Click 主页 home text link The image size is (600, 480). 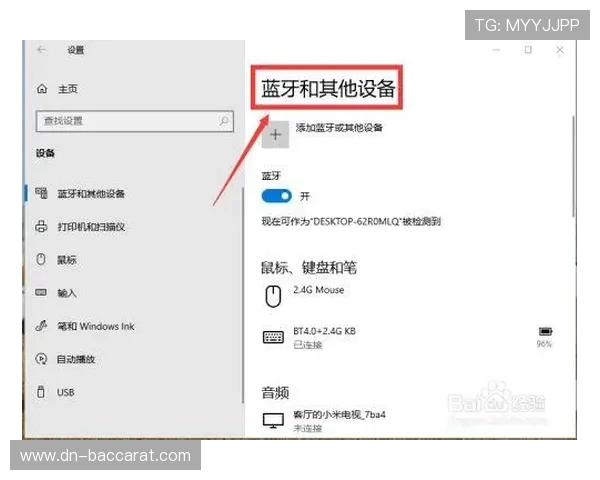click(x=68, y=89)
